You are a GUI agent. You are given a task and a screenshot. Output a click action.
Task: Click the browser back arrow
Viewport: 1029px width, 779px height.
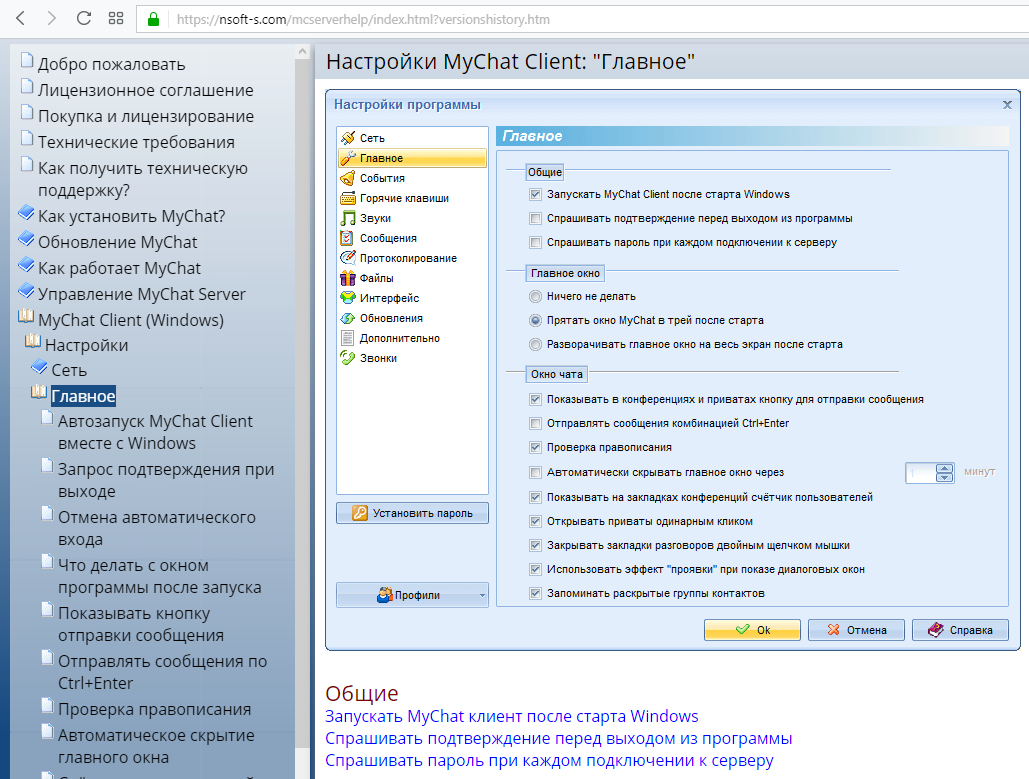coord(20,18)
